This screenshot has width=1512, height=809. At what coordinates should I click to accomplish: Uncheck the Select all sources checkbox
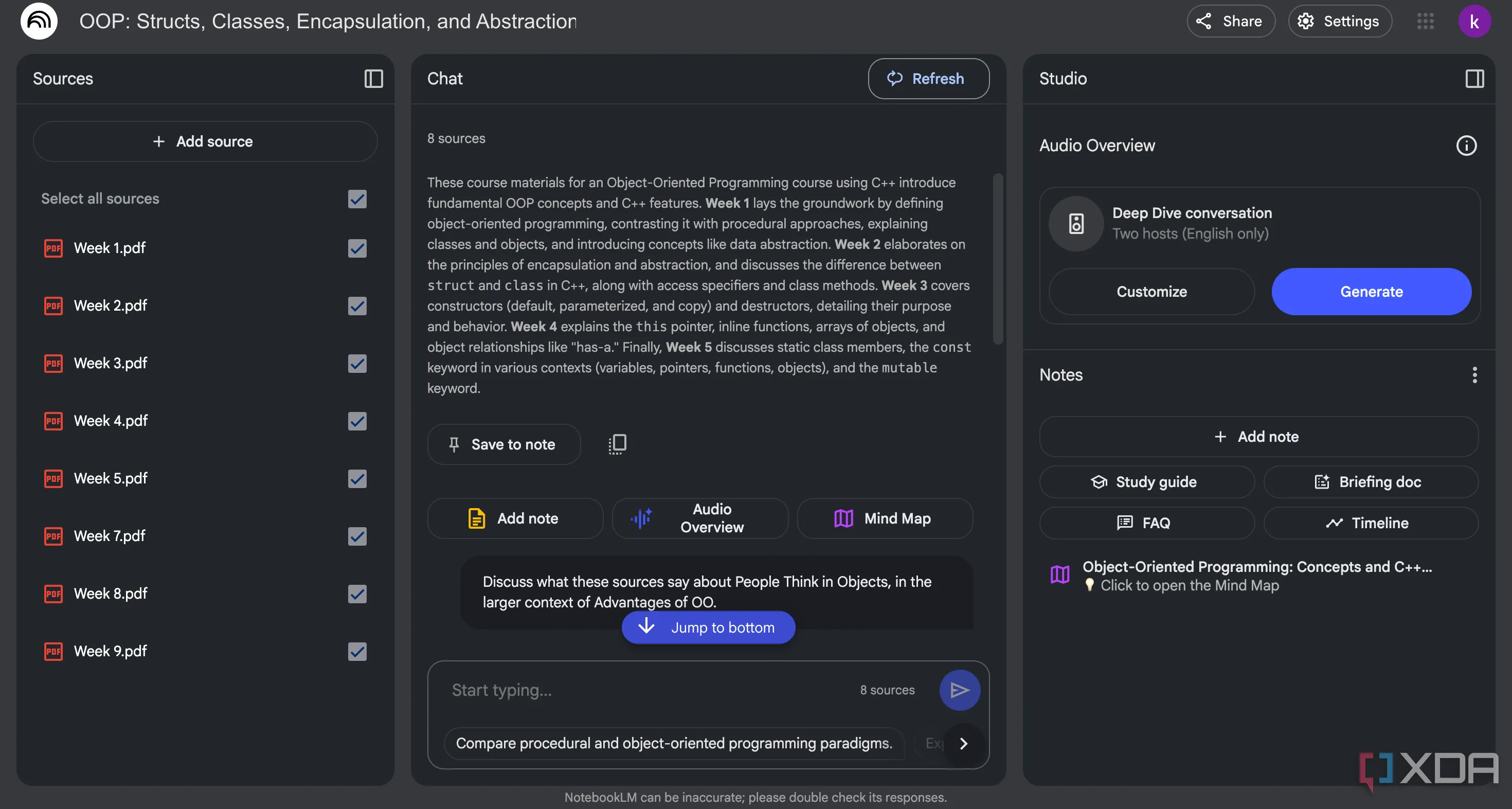point(357,199)
